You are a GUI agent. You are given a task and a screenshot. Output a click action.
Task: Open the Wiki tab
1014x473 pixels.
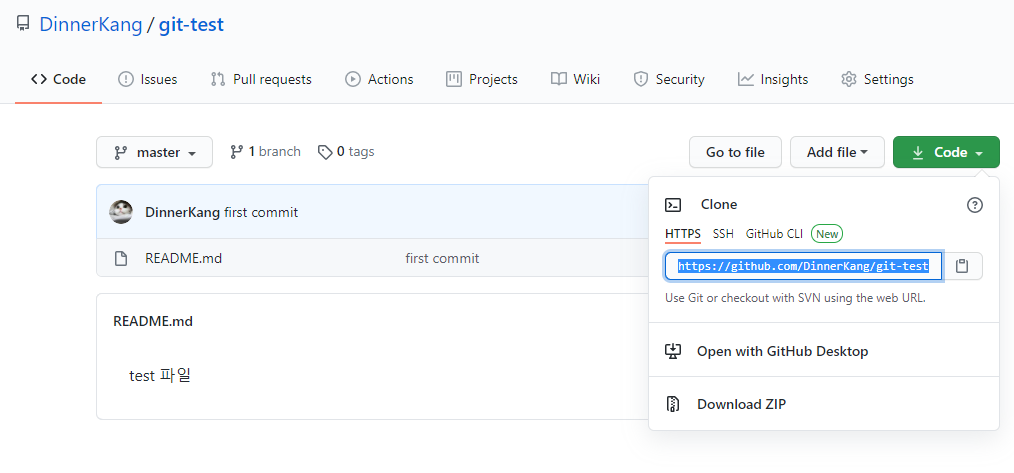coord(576,80)
